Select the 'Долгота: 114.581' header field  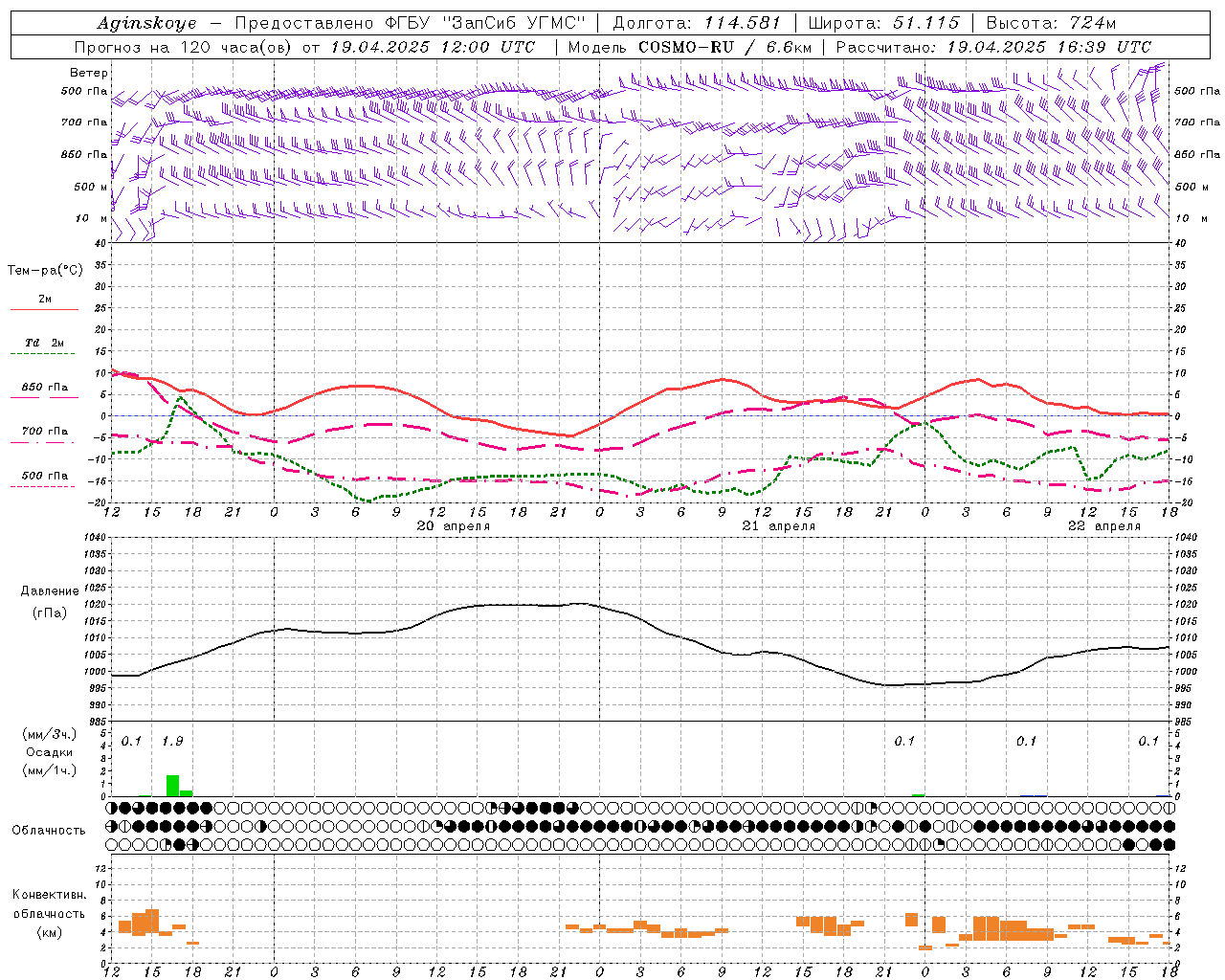point(696,23)
